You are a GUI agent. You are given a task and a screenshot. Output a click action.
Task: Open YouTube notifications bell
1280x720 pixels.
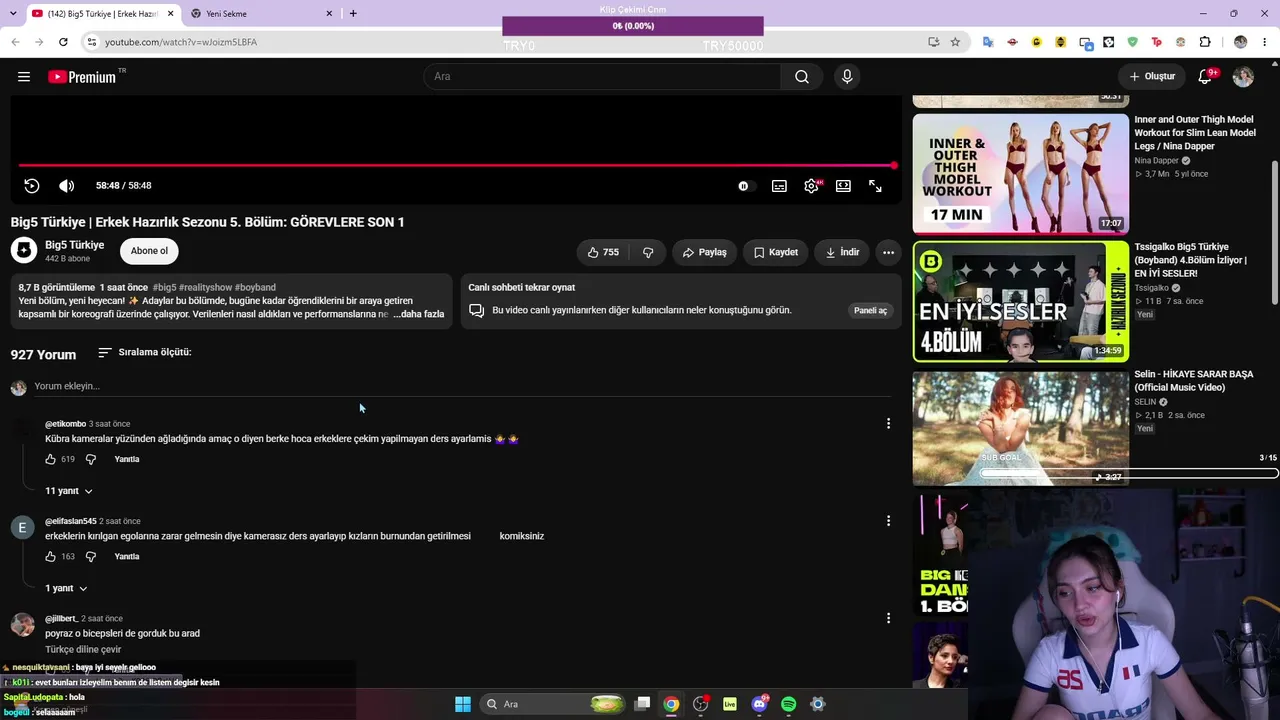pos(1205,77)
